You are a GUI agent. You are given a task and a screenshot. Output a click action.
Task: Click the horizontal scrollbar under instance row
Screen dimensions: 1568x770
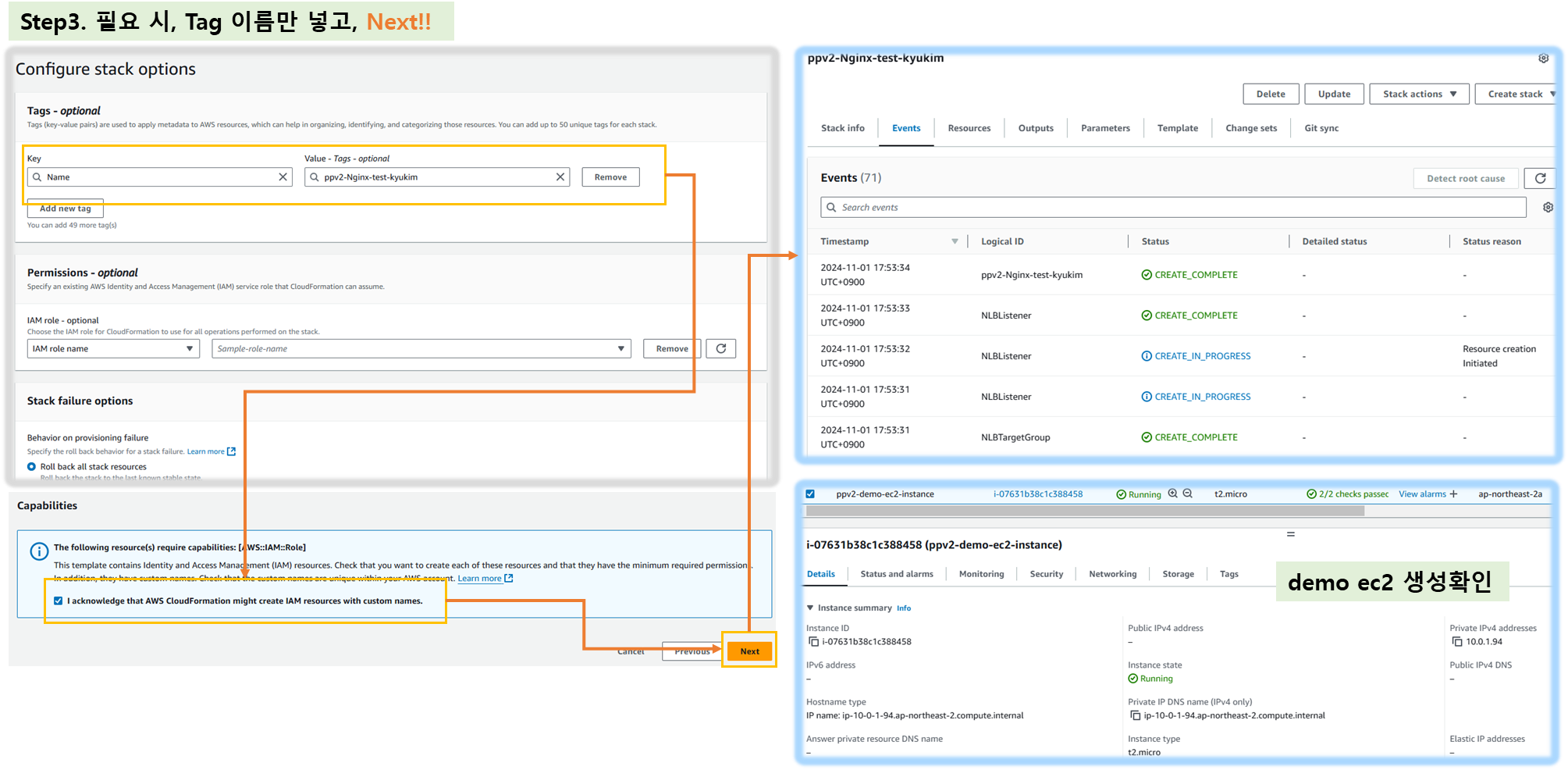pyautogui.click(x=1085, y=511)
